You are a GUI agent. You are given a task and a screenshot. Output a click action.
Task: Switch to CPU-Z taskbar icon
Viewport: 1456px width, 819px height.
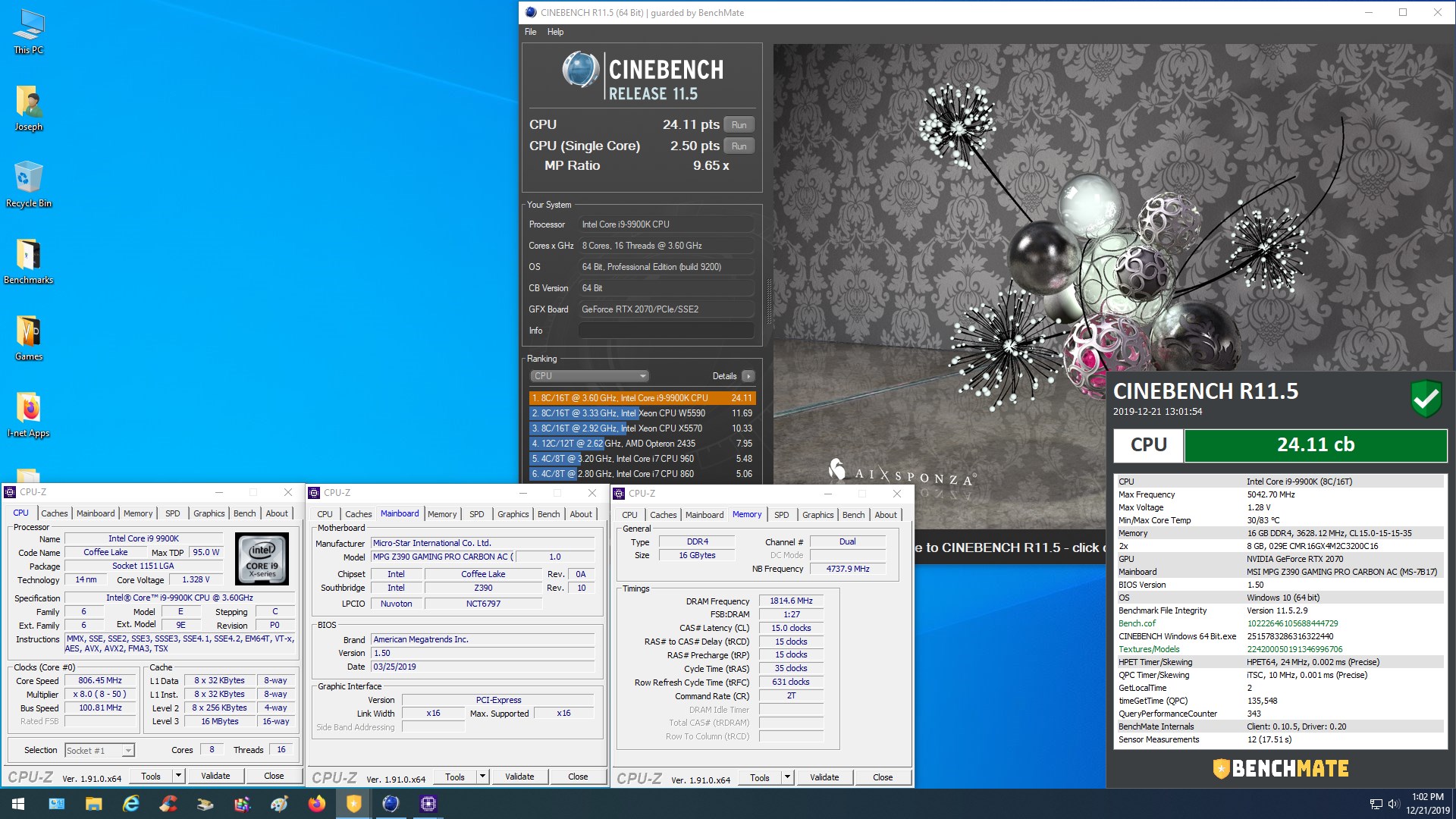tap(428, 804)
